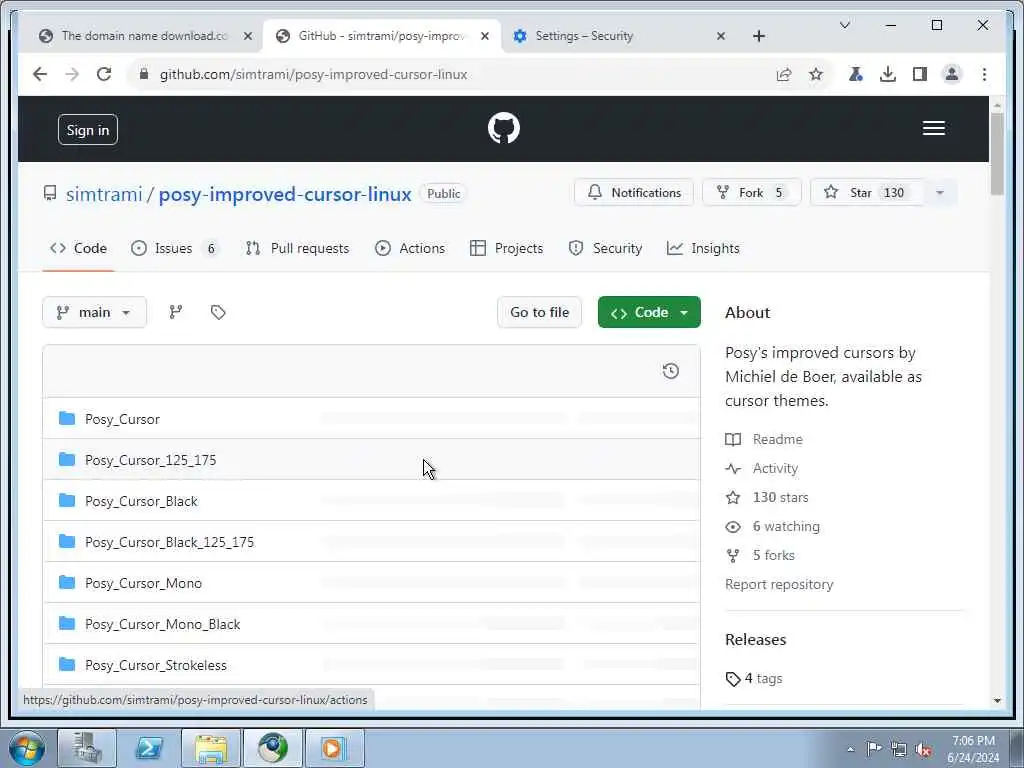Open the Chrome profile avatar

[952, 74]
